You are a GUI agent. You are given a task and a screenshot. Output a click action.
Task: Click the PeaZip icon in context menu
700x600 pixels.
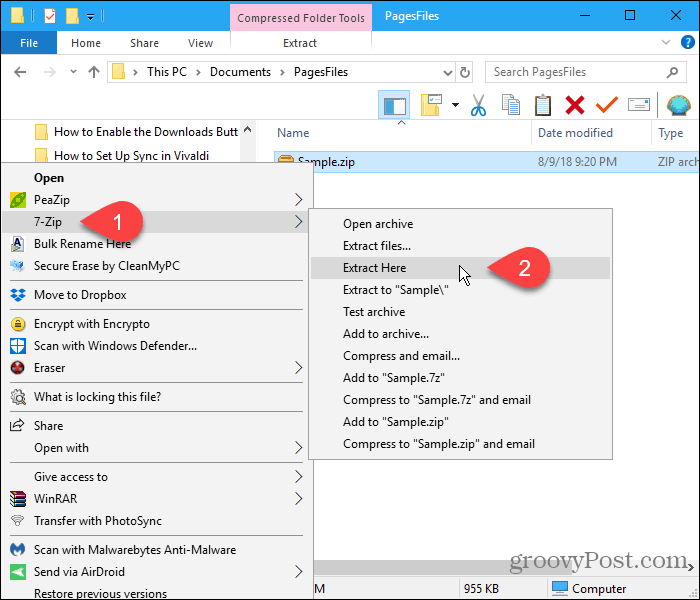coord(18,200)
